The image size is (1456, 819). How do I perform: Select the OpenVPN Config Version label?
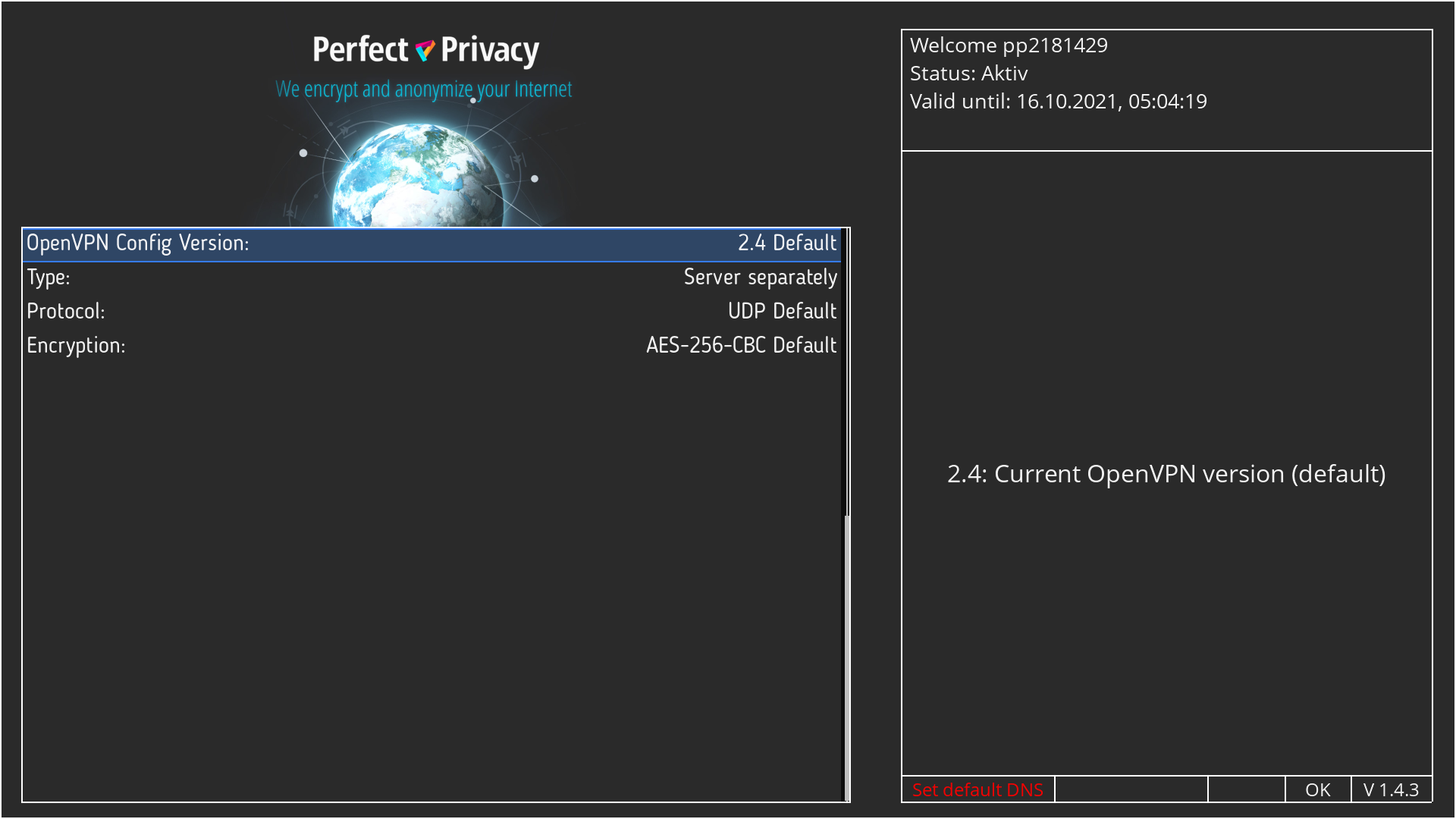pyautogui.click(x=138, y=243)
